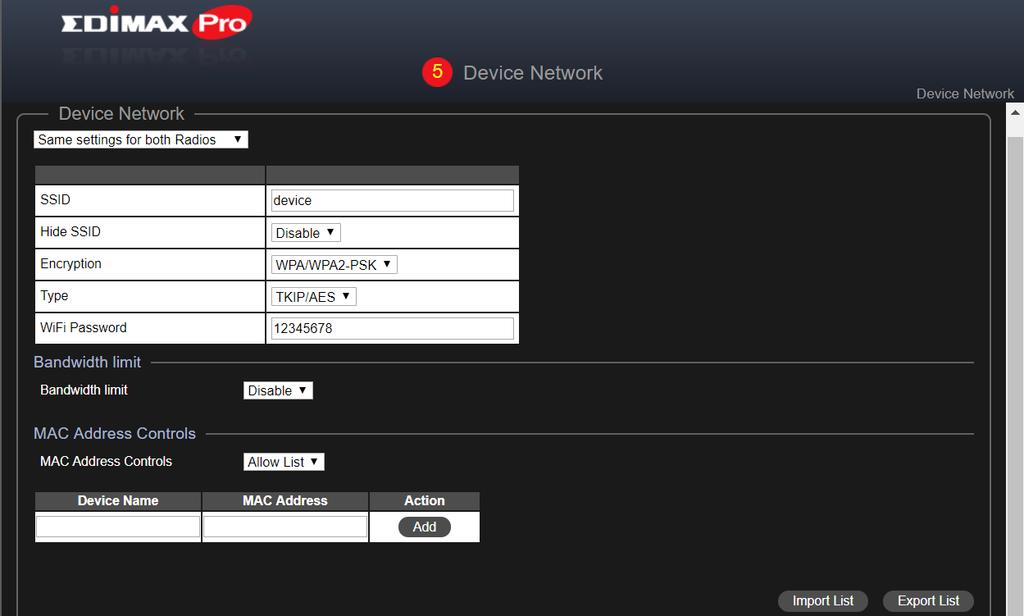Open the Encryption dropdown showing WPA/WPA2-PSK
Image resolution: width=1024 pixels, height=616 pixels.
[x=334, y=265]
